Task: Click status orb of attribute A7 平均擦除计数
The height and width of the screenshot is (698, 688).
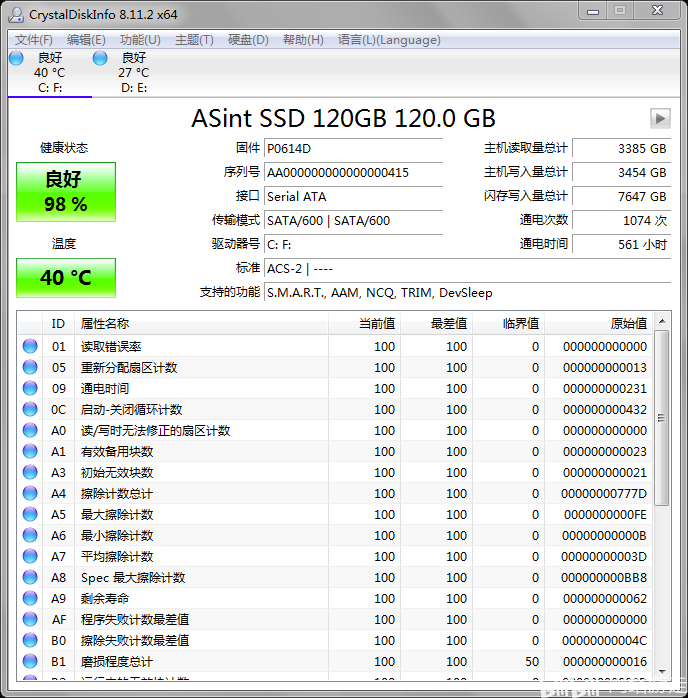Action: coord(30,556)
